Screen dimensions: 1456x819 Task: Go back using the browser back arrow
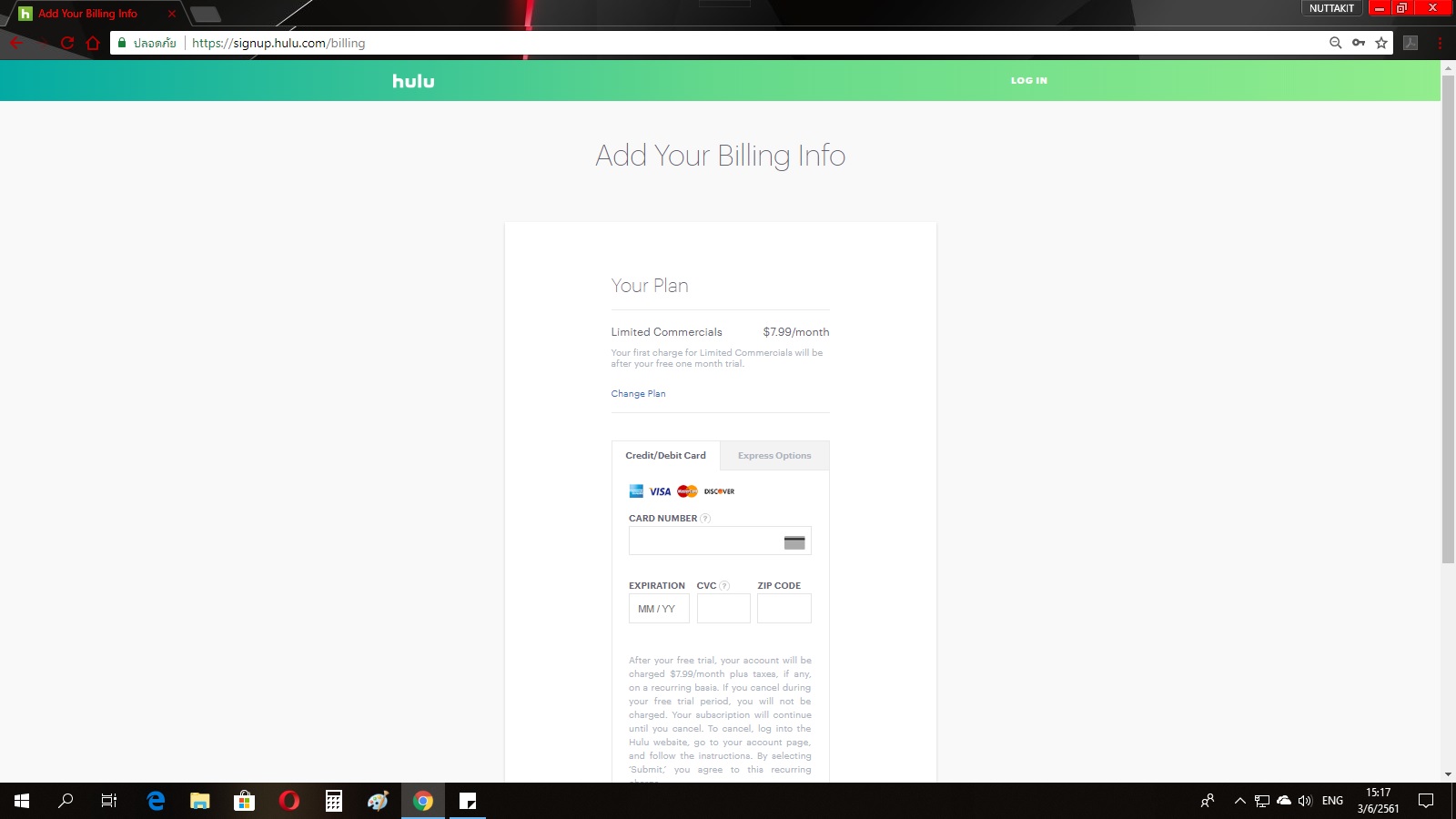[16, 43]
